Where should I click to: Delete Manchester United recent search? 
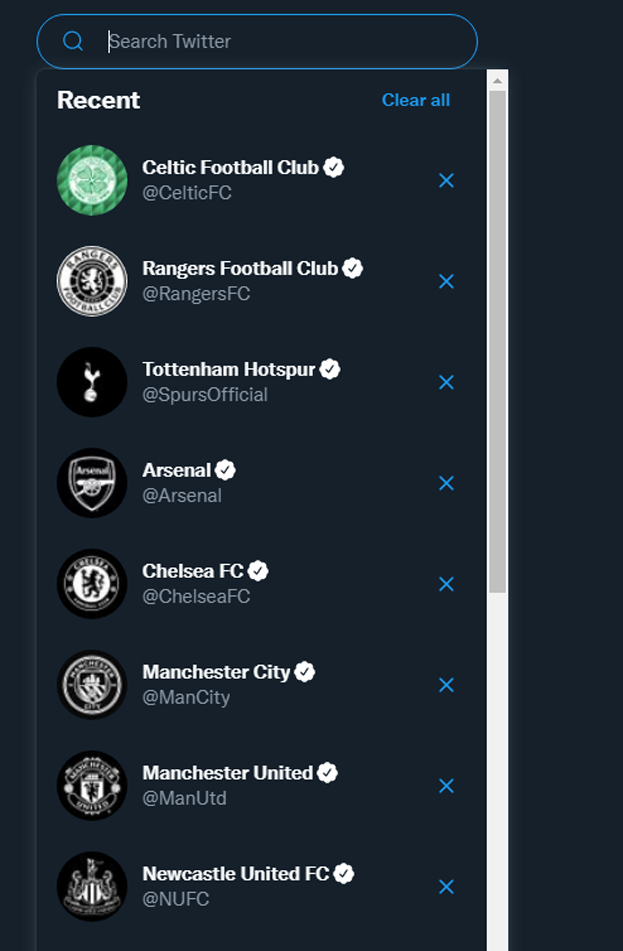(x=446, y=786)
